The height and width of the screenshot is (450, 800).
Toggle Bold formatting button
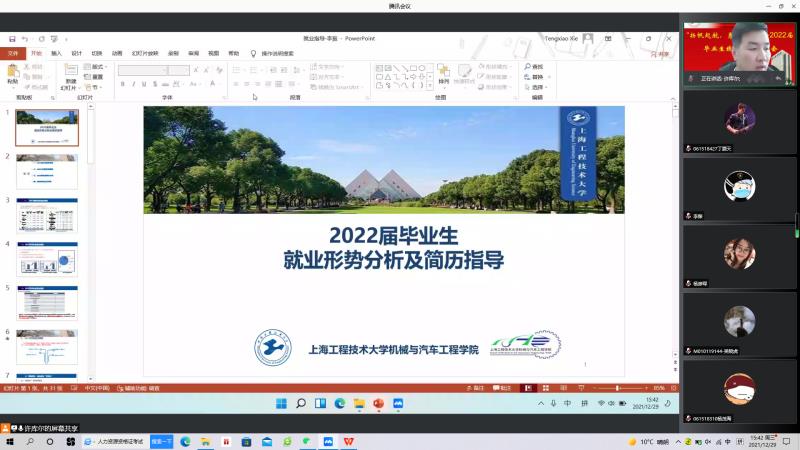[x=122, y=84]
